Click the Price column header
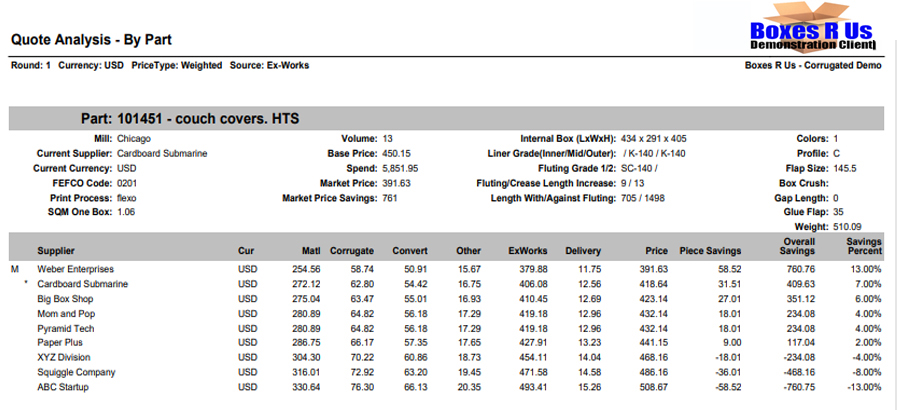This screenshot has height=410, width=897. coord(657,250)
